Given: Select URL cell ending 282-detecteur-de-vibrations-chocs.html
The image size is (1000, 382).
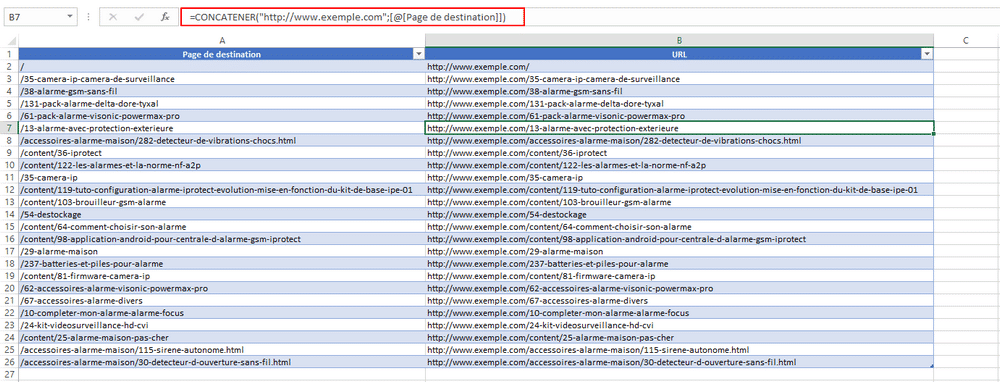Looking at the screenshot, I should coord(679,140).
